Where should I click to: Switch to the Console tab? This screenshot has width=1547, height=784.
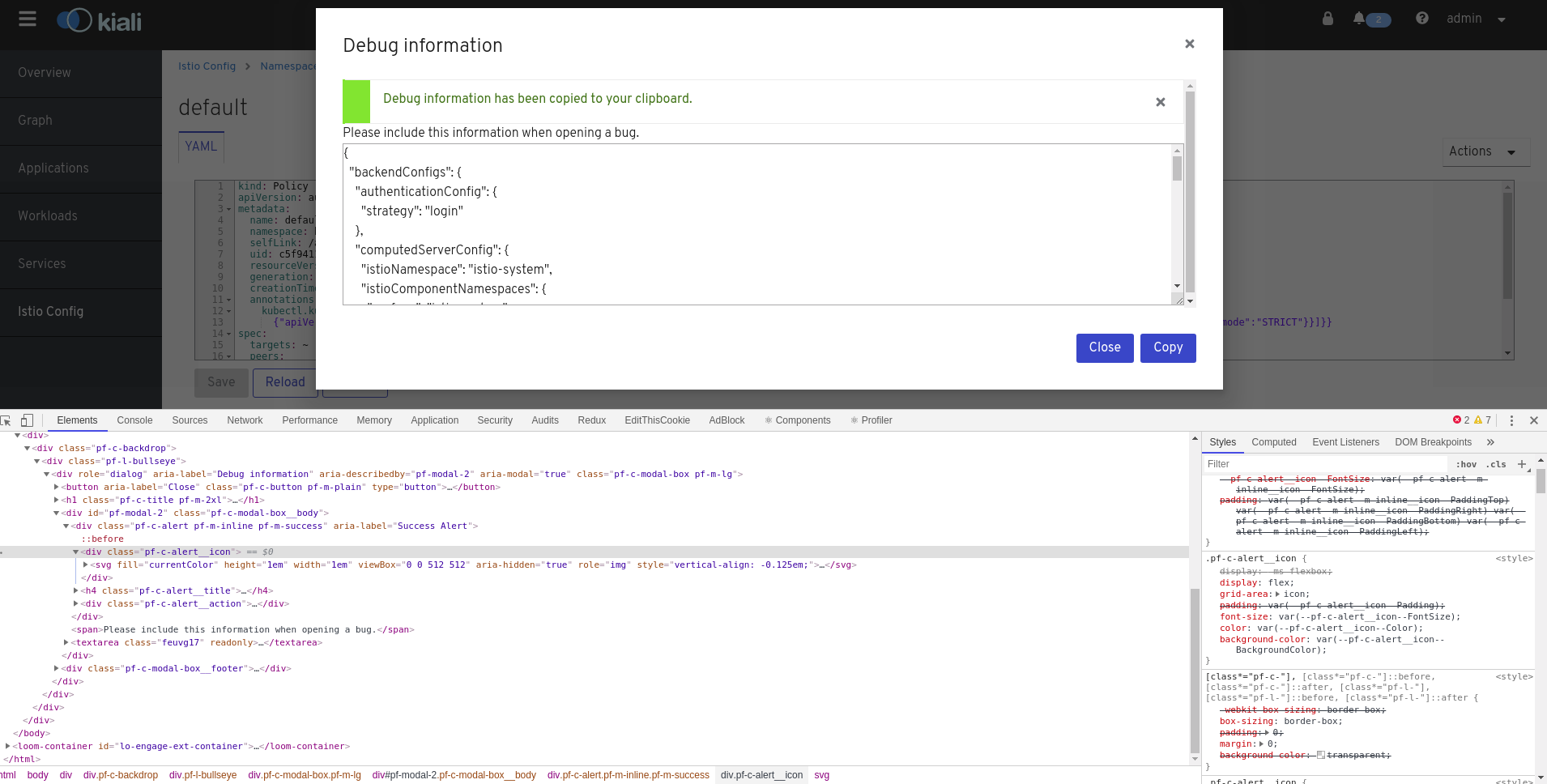tap(134, 420)
